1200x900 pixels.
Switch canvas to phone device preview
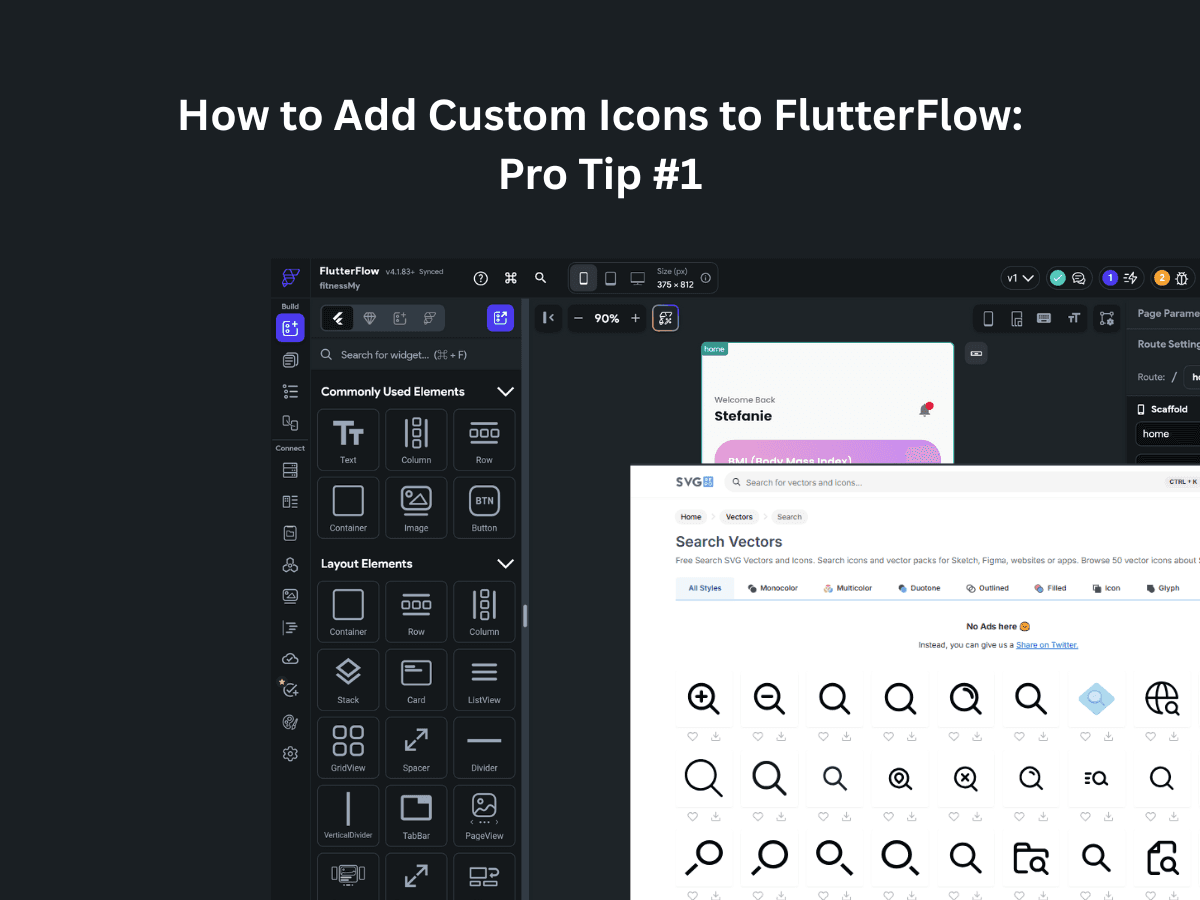coord(584,278)
